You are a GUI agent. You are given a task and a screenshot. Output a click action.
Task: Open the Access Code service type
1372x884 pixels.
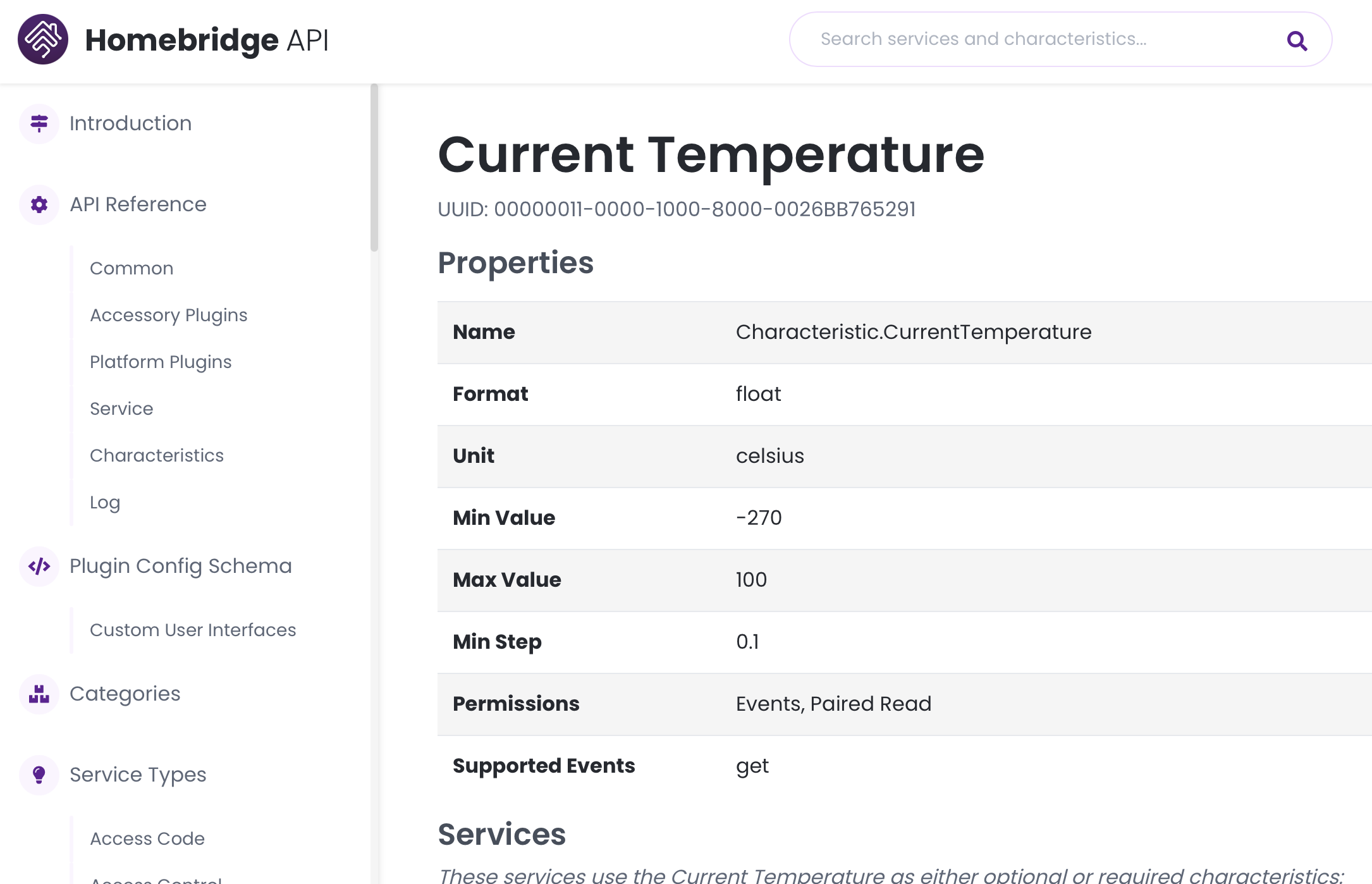[x=147, y=838]
